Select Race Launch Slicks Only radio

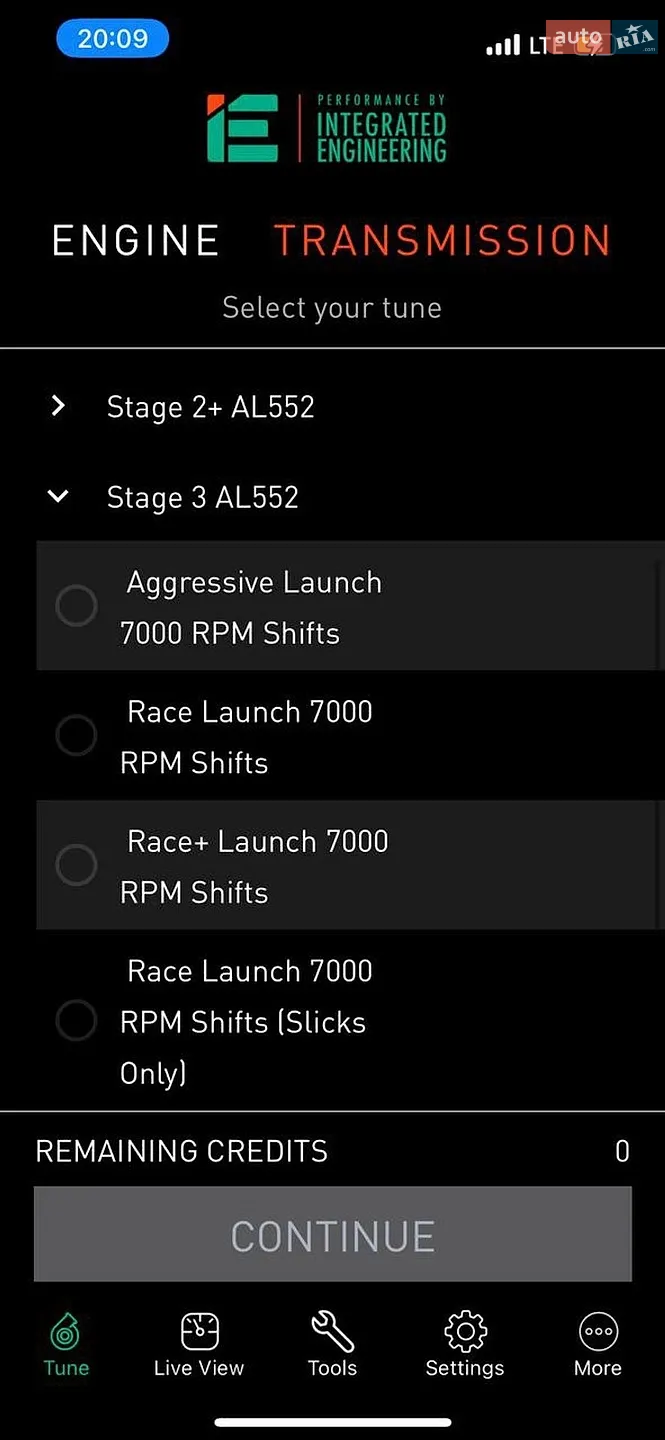76,1021
